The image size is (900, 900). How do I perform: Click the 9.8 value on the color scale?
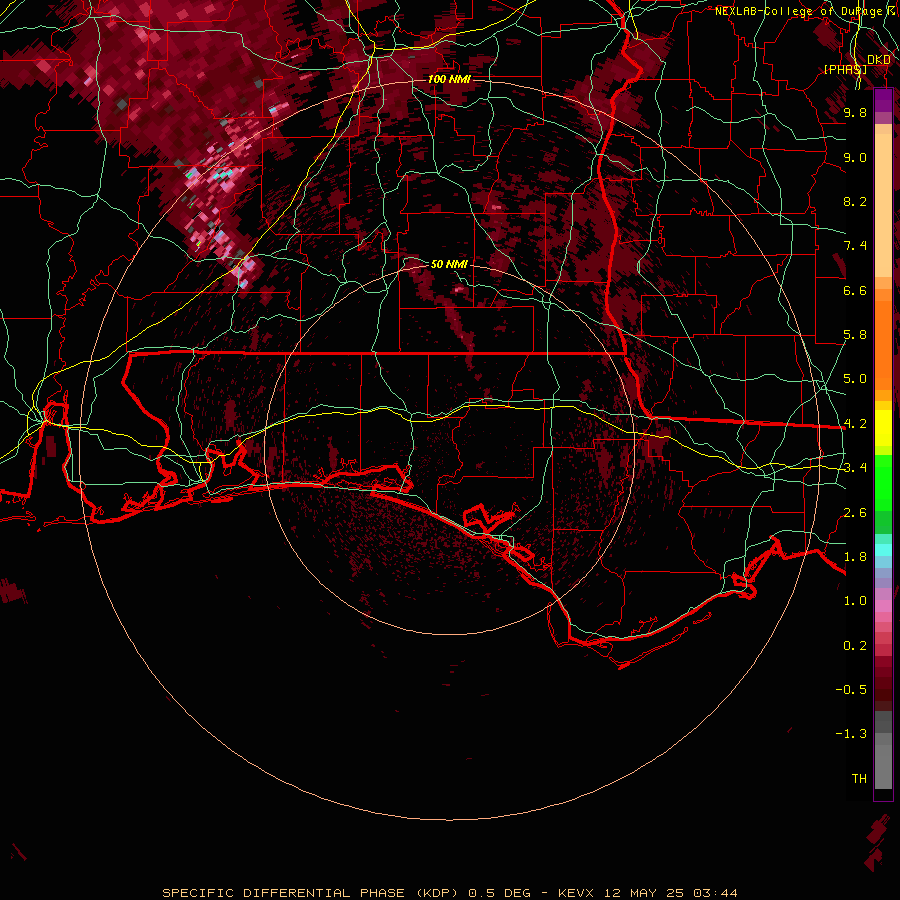855,112
